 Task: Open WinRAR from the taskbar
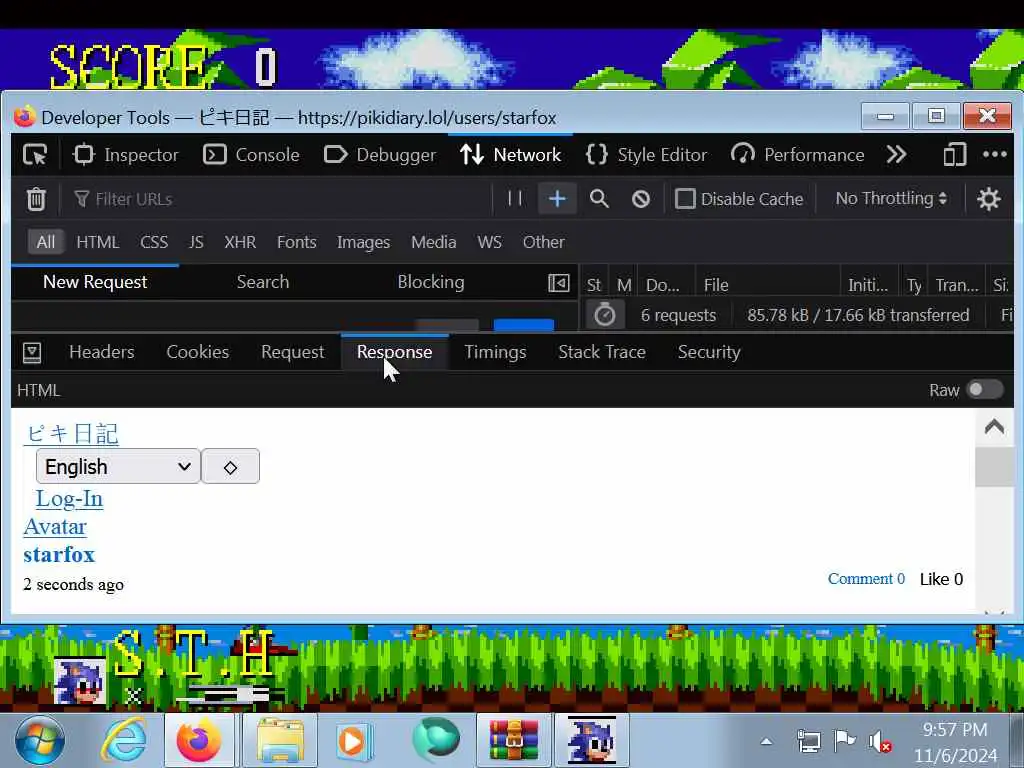tap(514, 740)
